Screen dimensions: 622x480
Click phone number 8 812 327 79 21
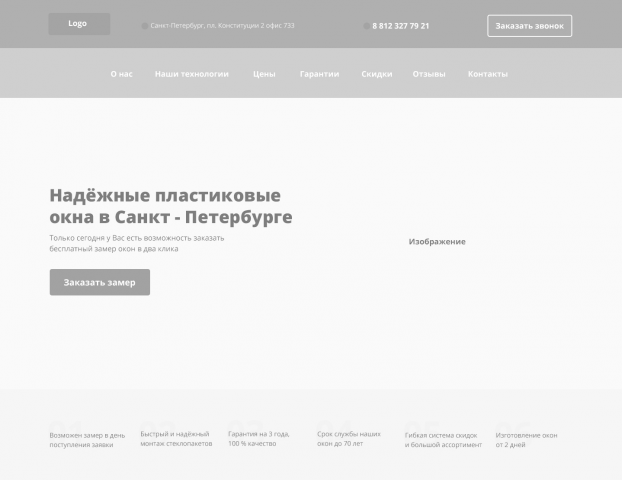(401, 26)
